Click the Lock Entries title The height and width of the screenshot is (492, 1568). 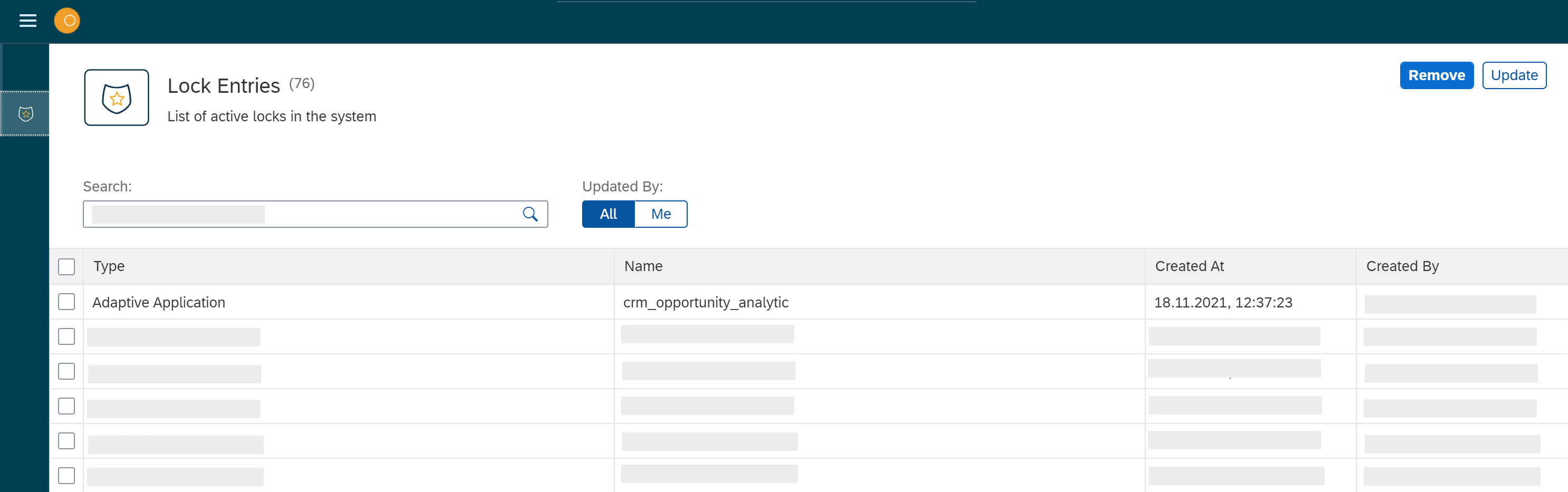click(x=223, y=86)
